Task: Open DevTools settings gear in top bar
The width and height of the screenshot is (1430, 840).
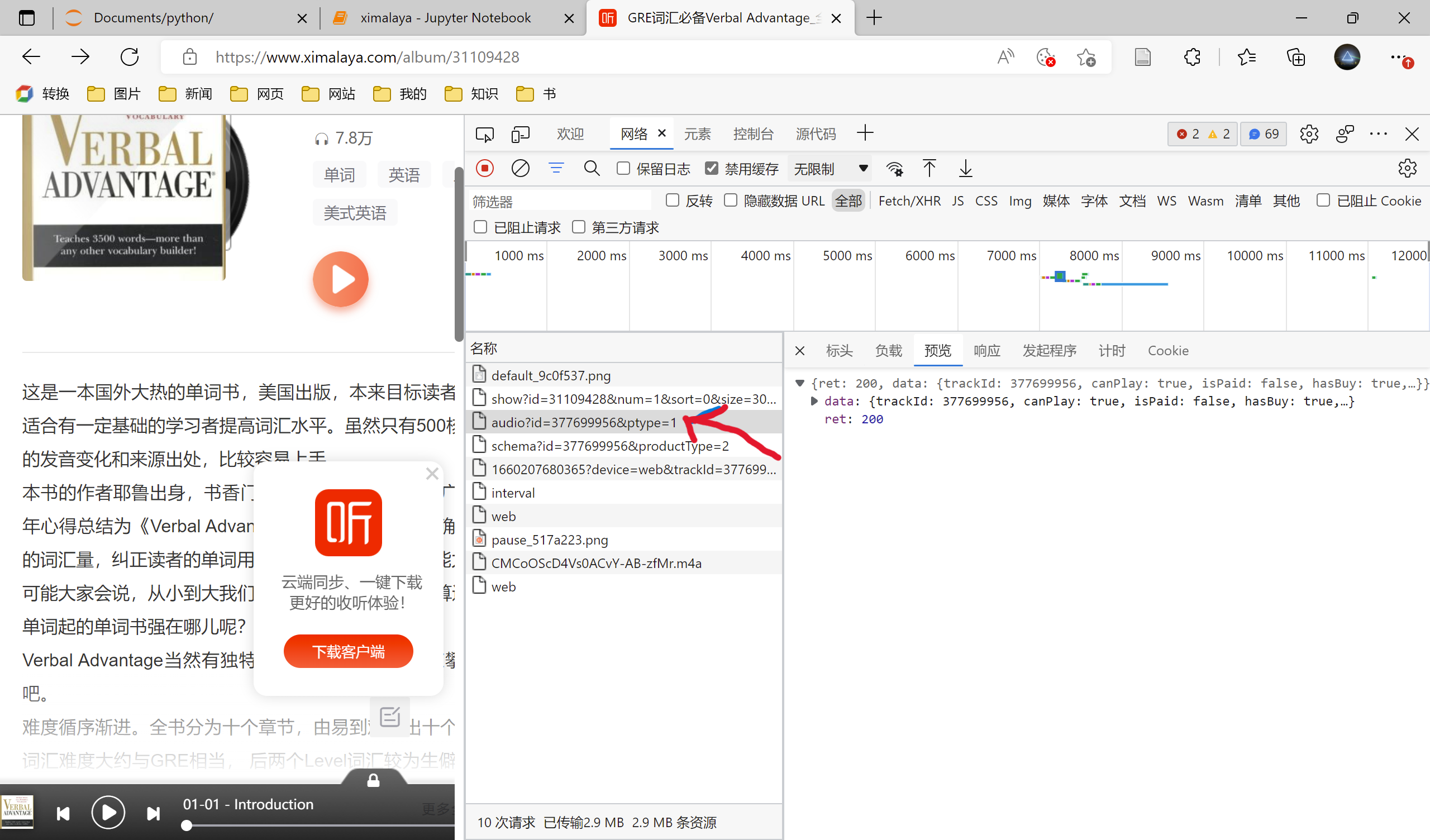Action: coord(1309,135)
